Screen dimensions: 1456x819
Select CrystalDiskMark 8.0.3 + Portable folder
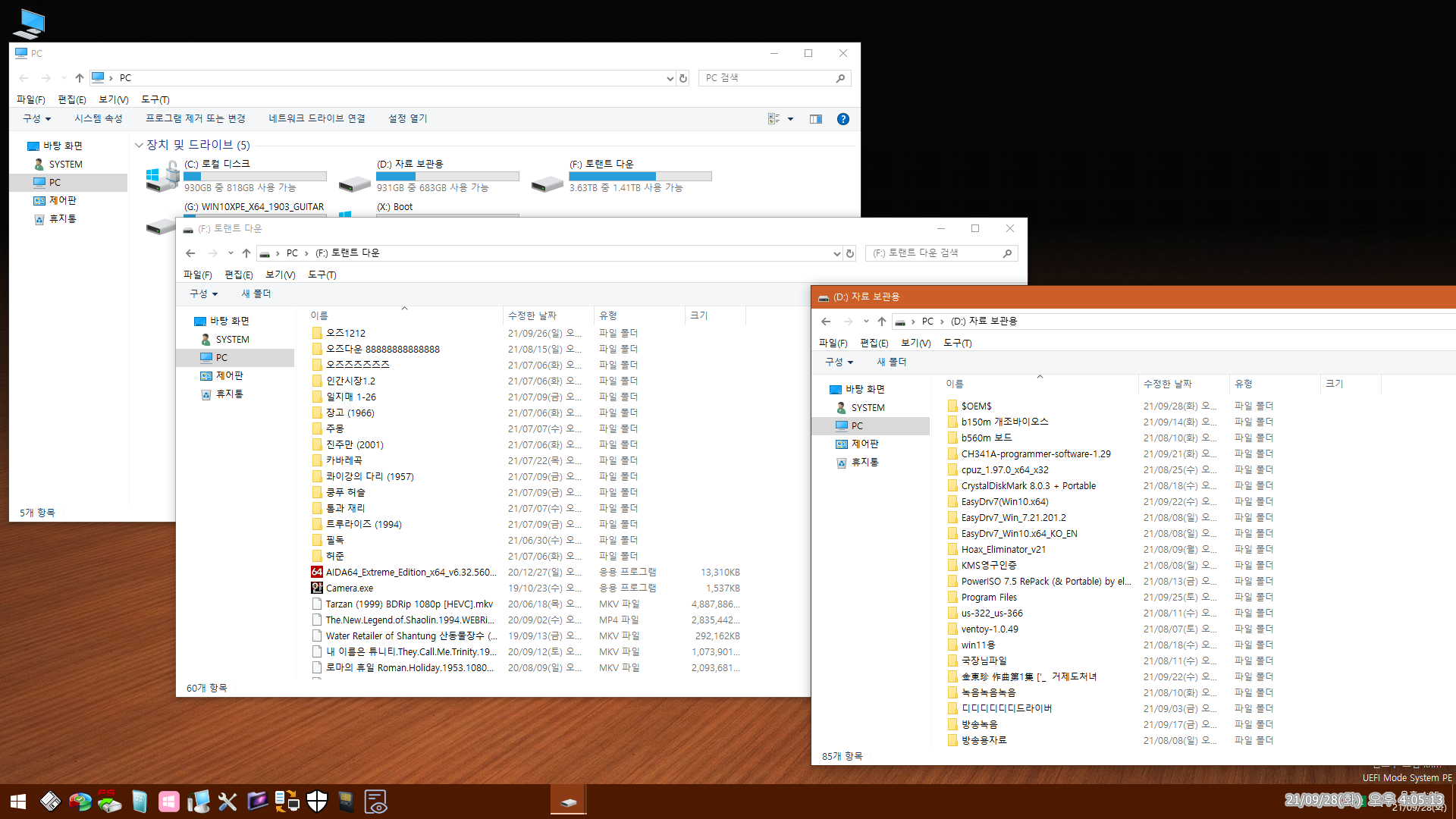[1028, 485]
